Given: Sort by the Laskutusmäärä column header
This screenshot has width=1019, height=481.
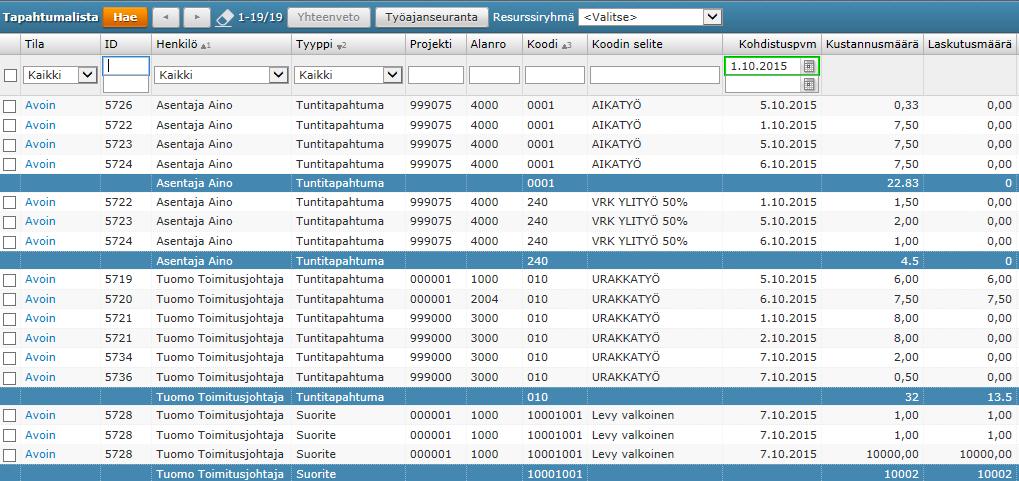Looking at the screenshot, I should 970,44.
